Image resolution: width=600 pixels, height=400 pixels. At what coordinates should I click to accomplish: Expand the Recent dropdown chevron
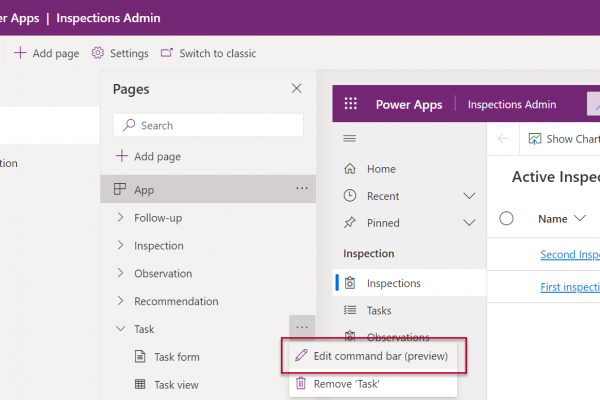469,196
